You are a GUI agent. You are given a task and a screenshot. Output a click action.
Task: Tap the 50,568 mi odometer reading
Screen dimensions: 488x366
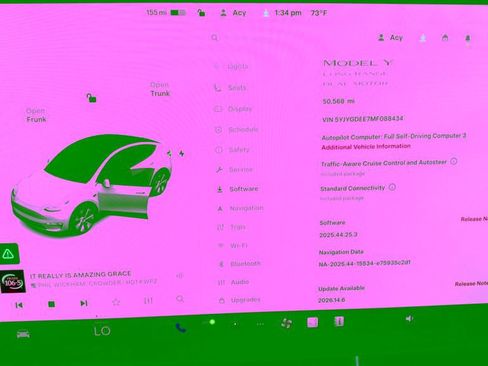(x=338, y=101)
